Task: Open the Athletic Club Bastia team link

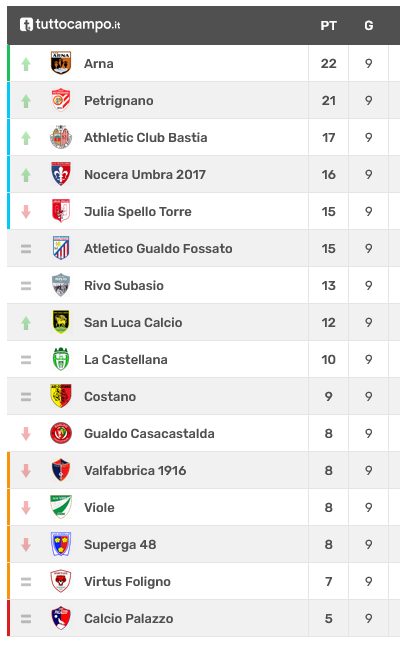Action: [146, 137]
